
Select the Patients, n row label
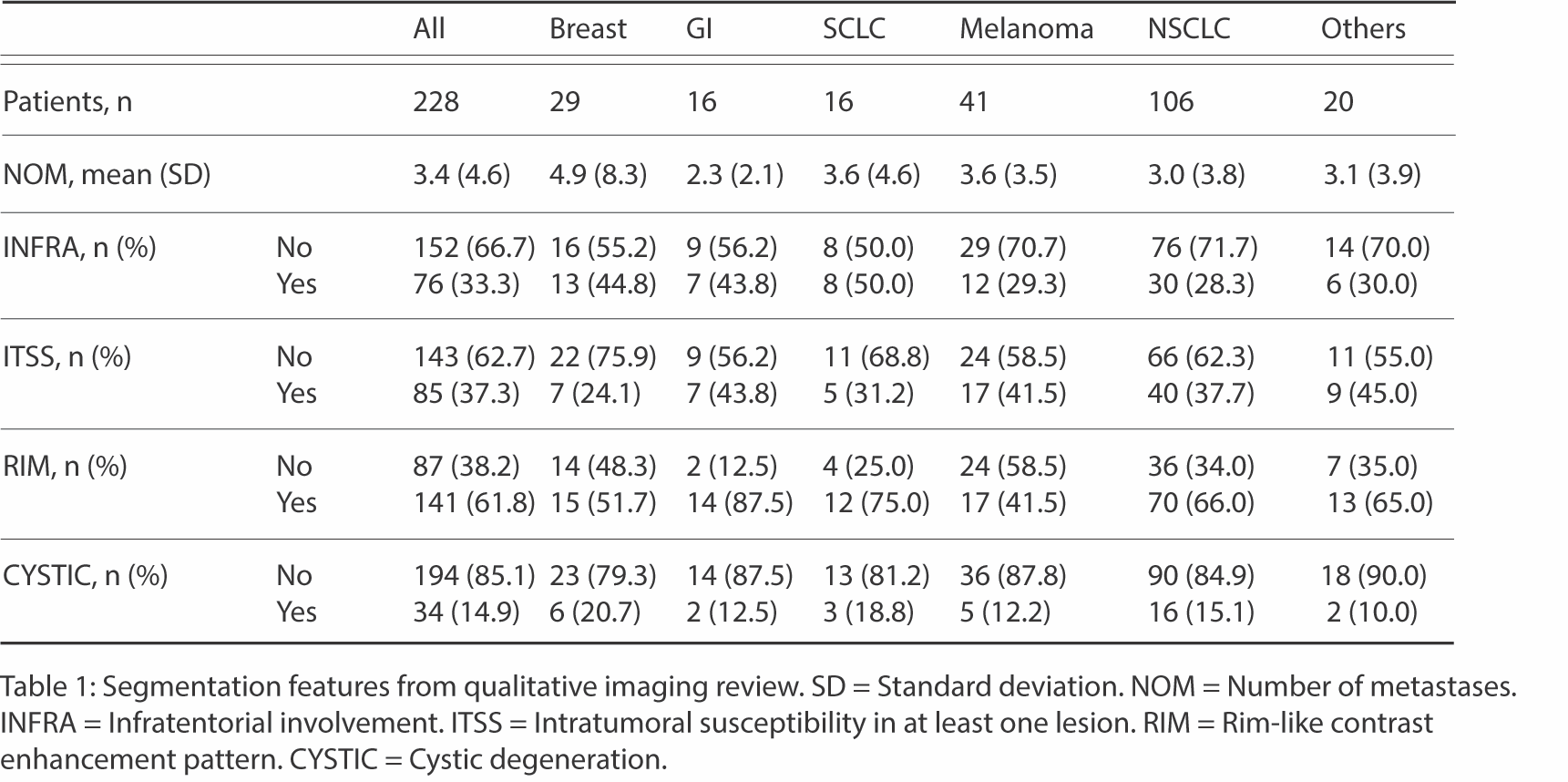tap(67, 101)
